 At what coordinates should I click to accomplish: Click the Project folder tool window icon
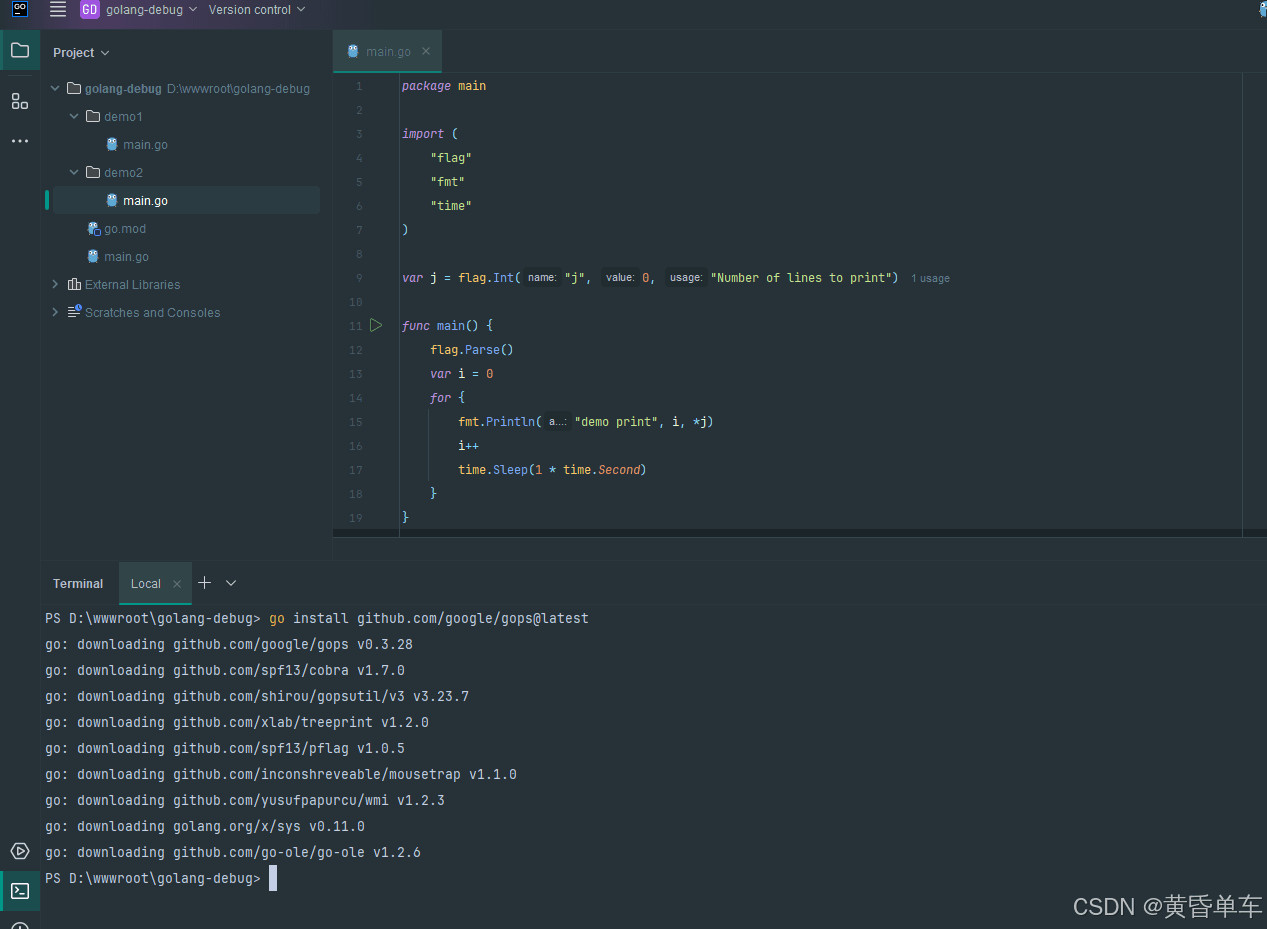pos(20,50)
